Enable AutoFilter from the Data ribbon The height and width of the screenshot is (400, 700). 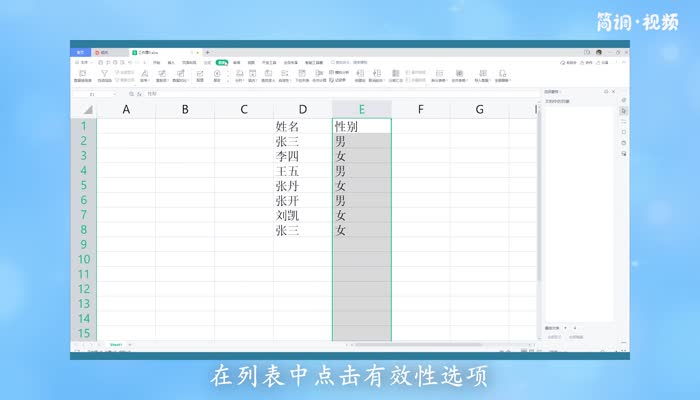pos(104,75)
